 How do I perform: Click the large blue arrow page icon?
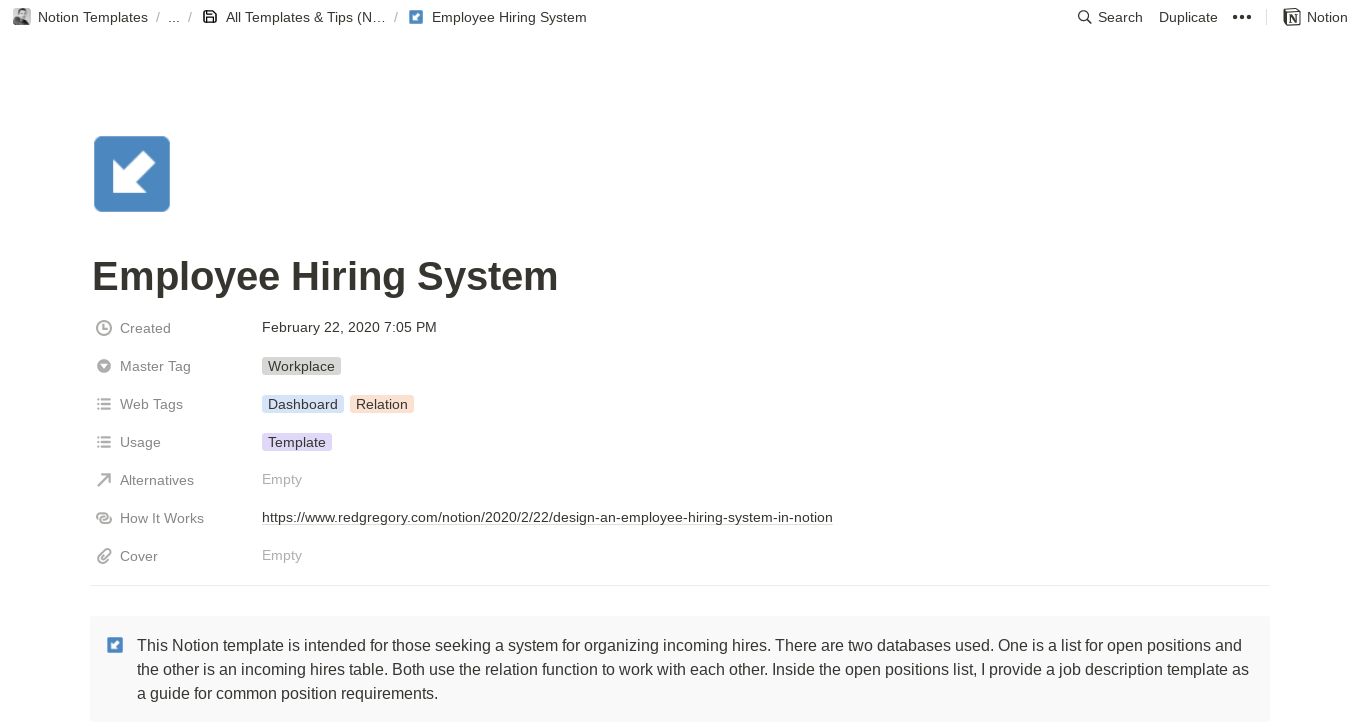point(132,174)
